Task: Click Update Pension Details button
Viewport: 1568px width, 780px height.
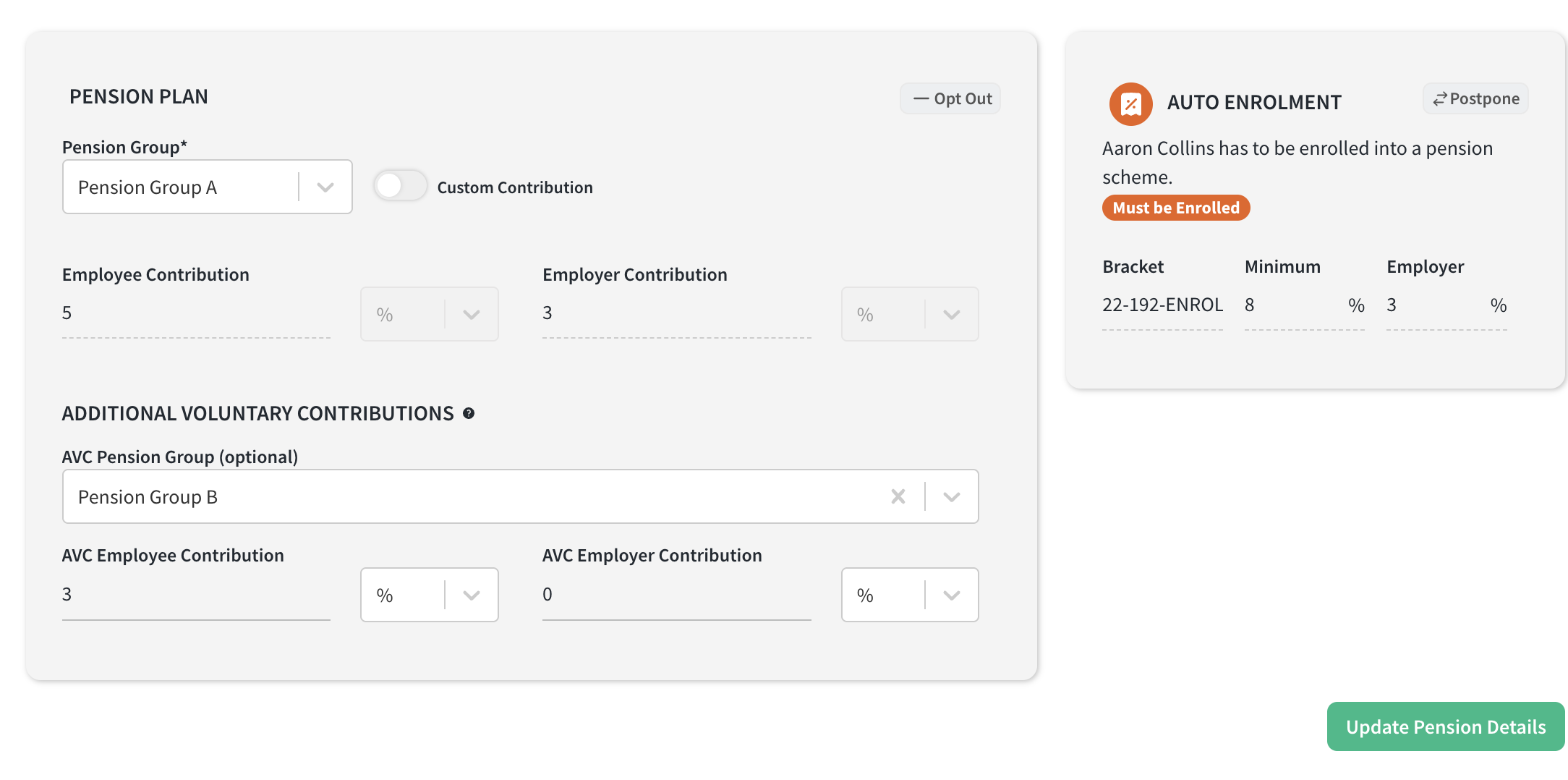Action: click(1446, 726)
